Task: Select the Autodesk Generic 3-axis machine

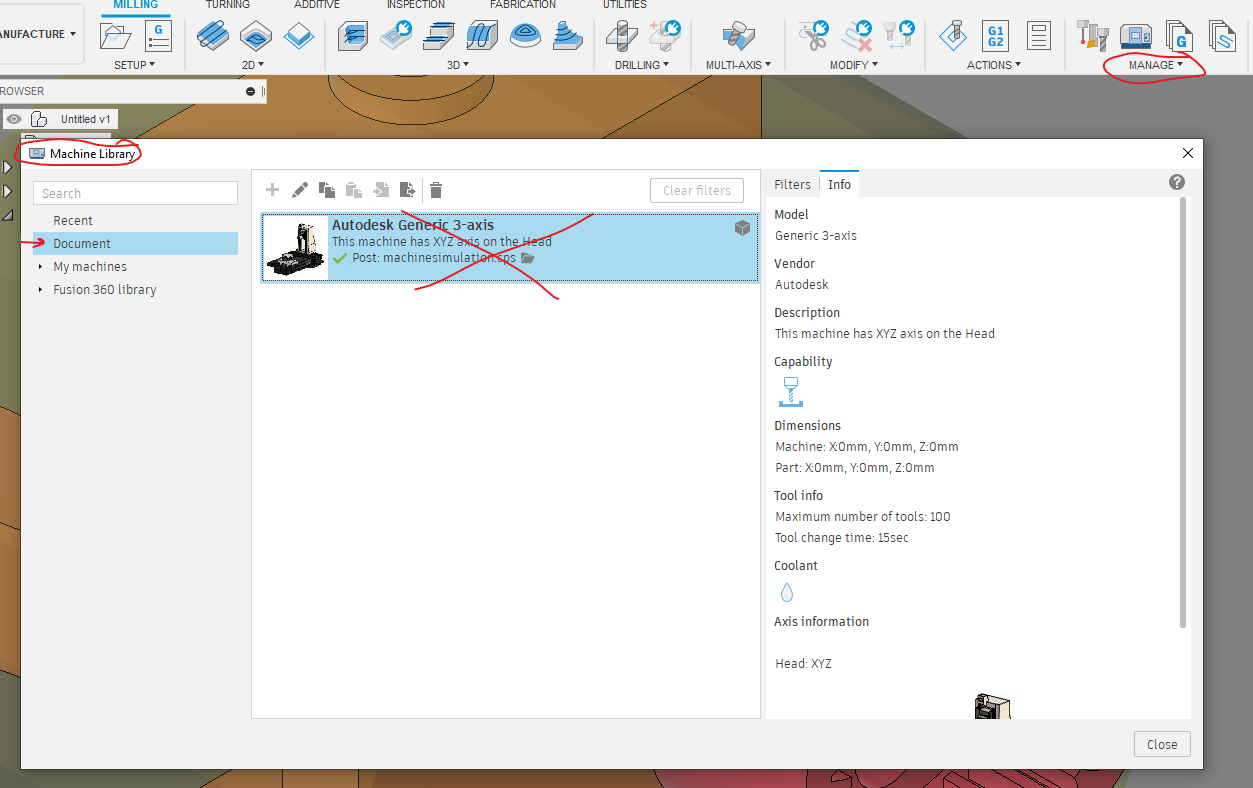Action: [x=510, y=247]
